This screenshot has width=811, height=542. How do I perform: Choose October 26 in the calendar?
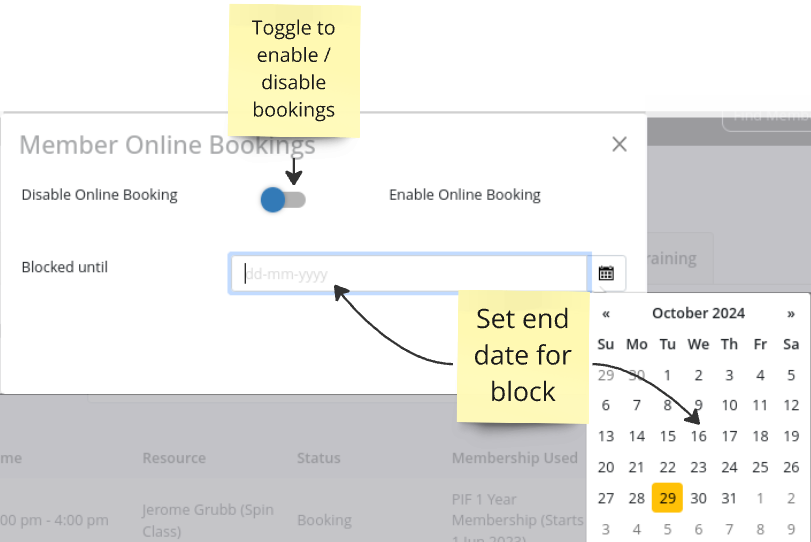(791, 467)
